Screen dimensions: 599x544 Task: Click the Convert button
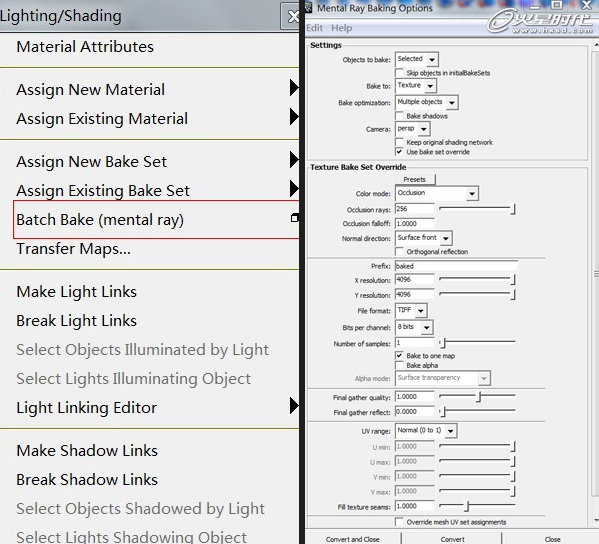click(x=453, y=539)
